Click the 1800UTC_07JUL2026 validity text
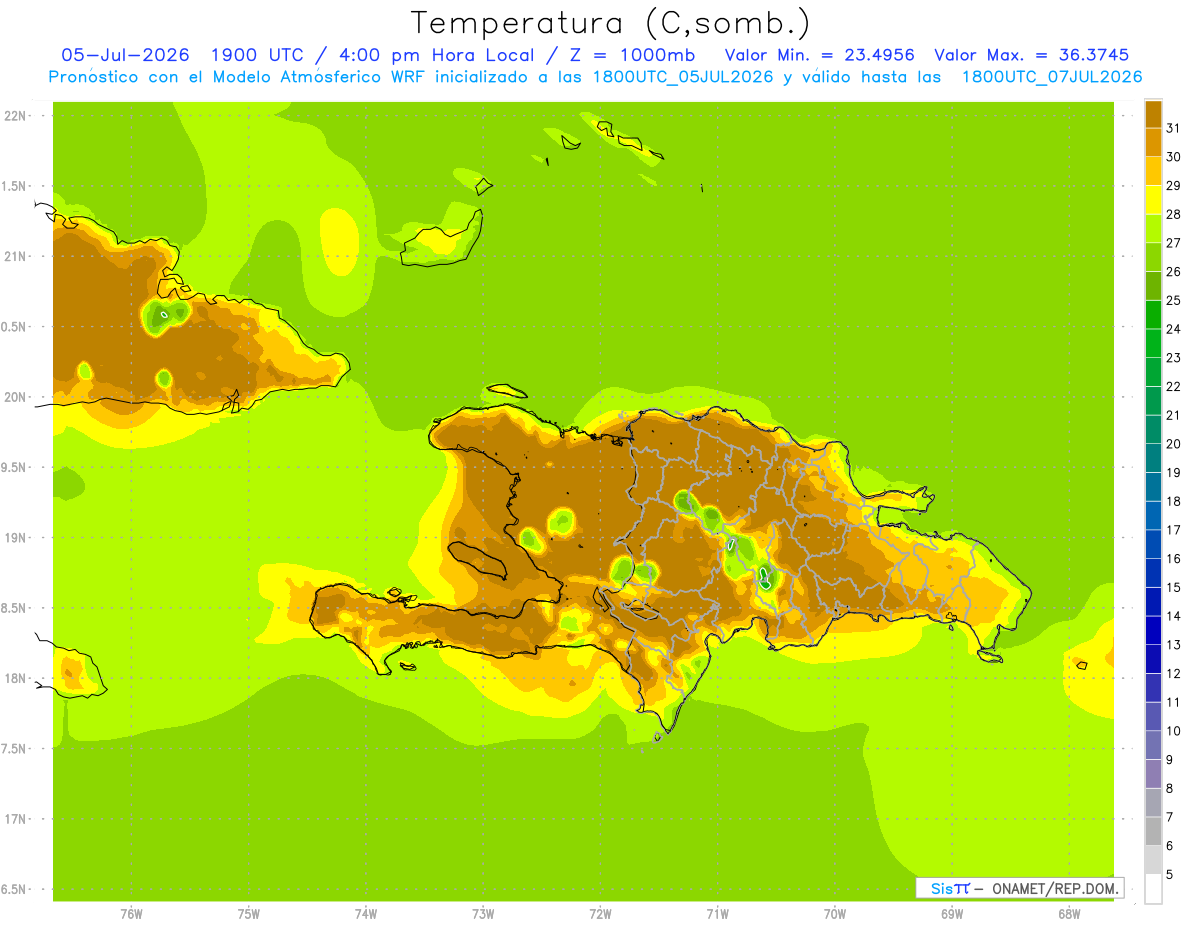1200x927 pixels. pyautogui.click(x=1052, y=77)
